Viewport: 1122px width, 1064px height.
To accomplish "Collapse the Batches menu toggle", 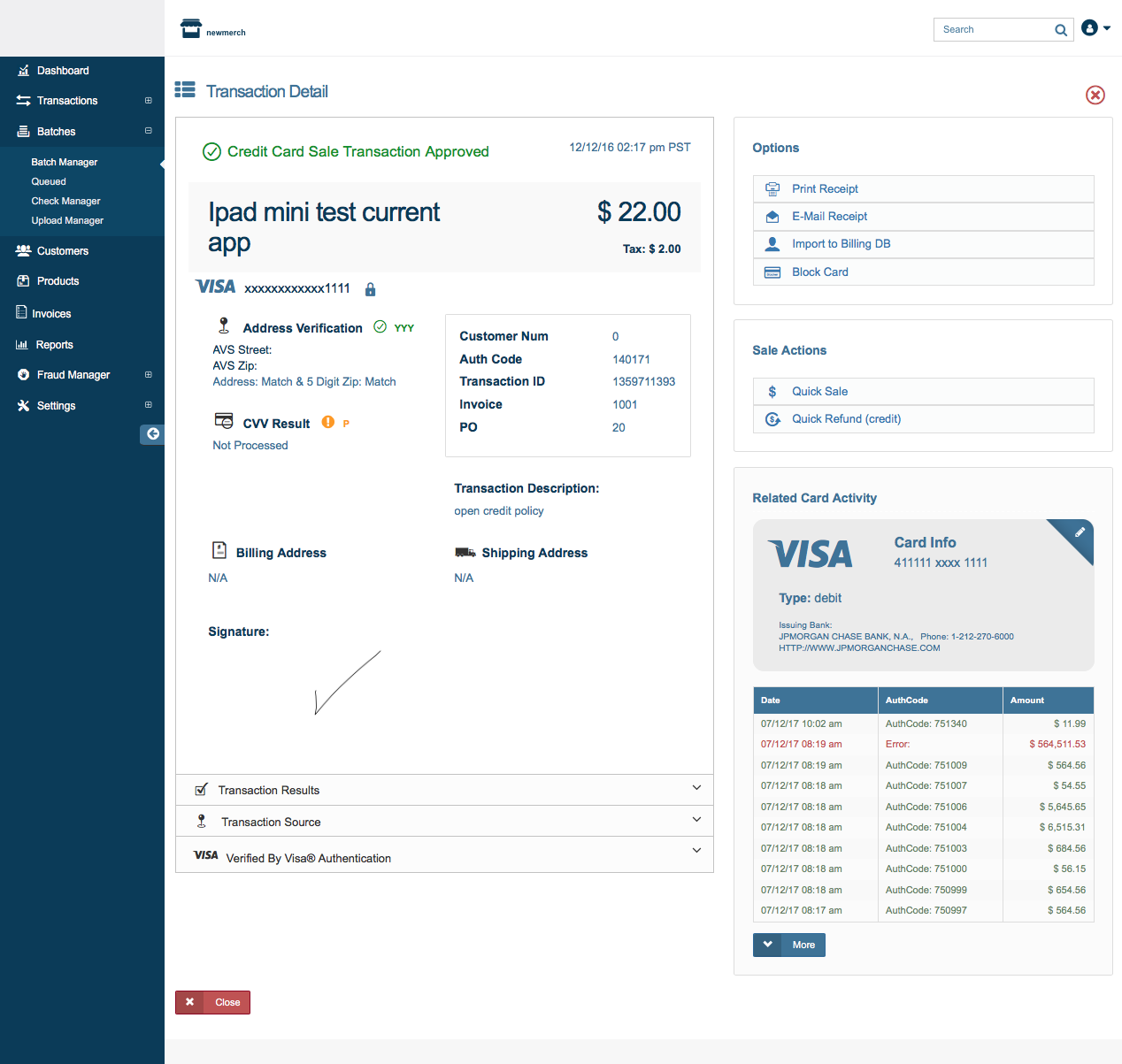I will click(148, 131).
